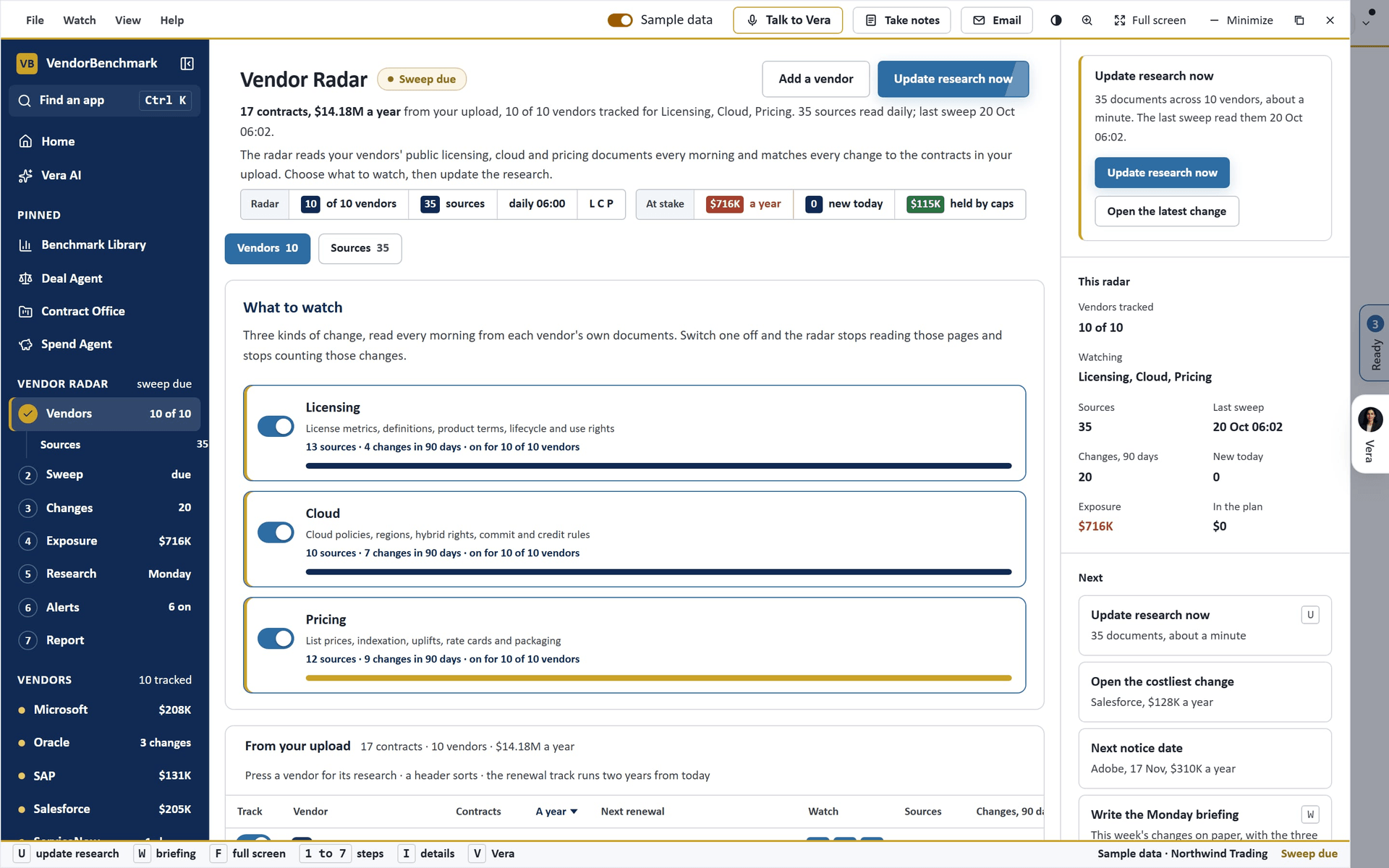Viewport: 1389px width, 868px height.
Task: Sort the table by A year column
Action: (556, 812)
